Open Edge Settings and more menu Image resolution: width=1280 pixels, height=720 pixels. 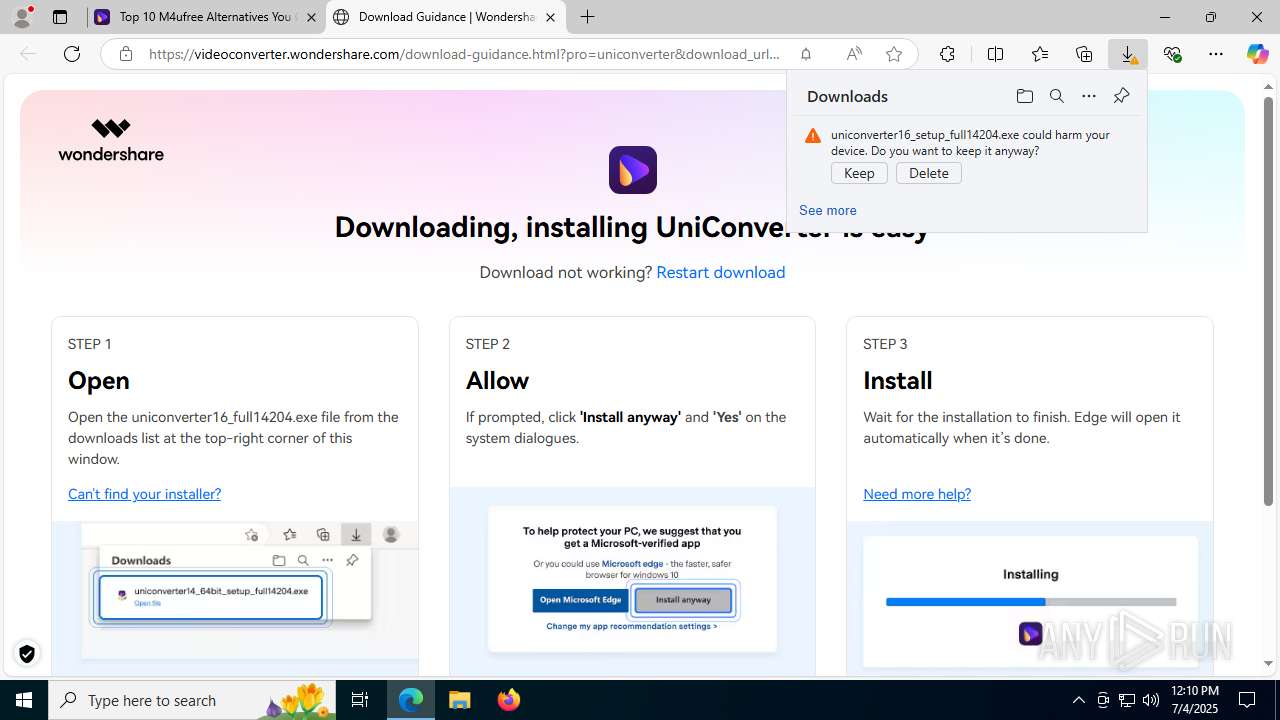pyautogui.click(x=1216, y=54)
